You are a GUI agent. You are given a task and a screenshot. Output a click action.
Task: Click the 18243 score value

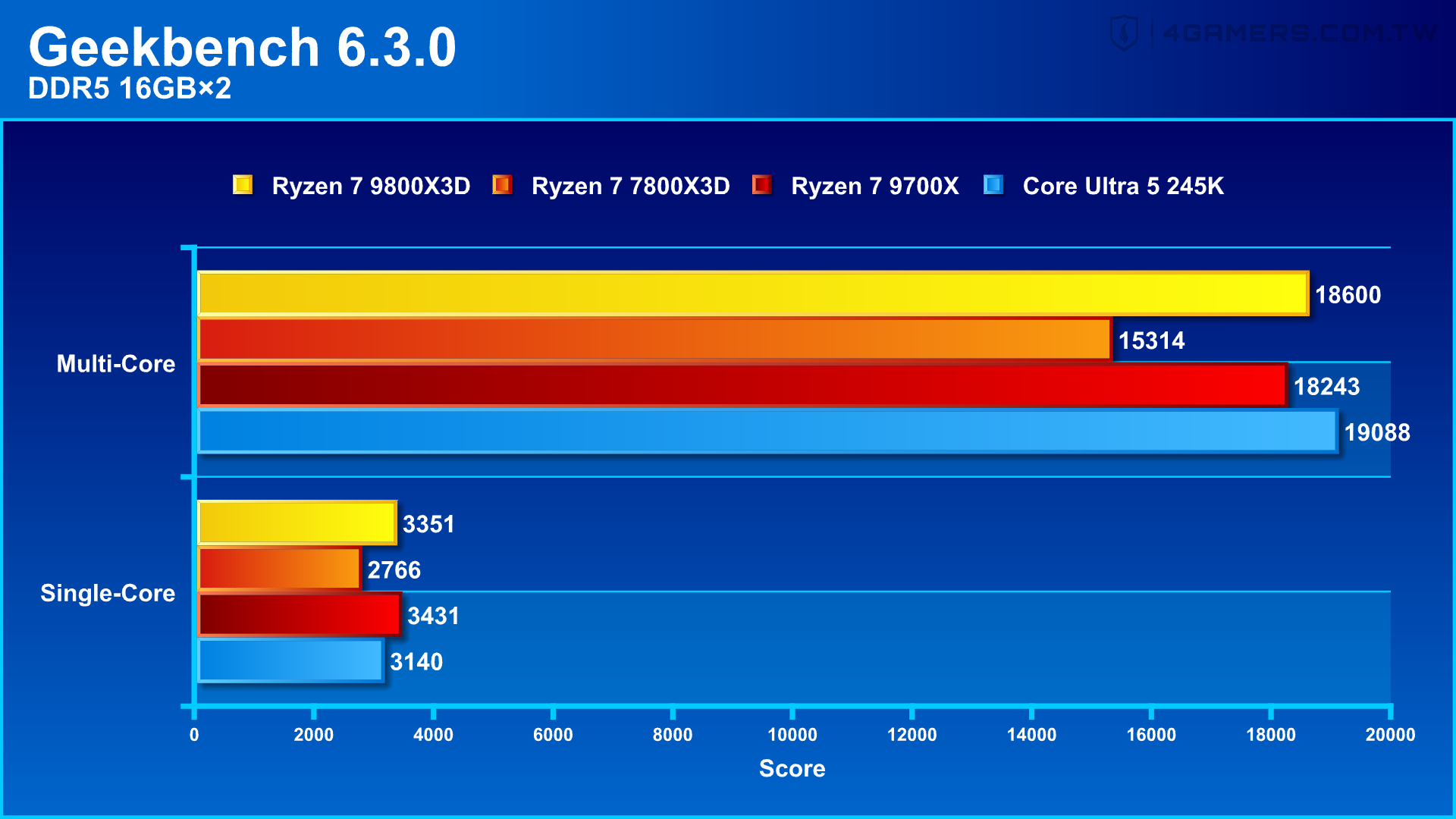pyautogui.click(x=1326, y=387)
